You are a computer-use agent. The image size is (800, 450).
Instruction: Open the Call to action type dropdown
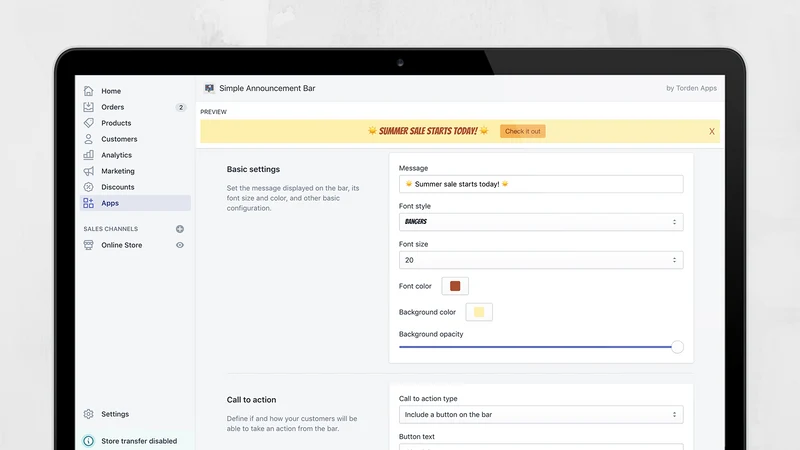pyautogui.click(x=541, y=415)
